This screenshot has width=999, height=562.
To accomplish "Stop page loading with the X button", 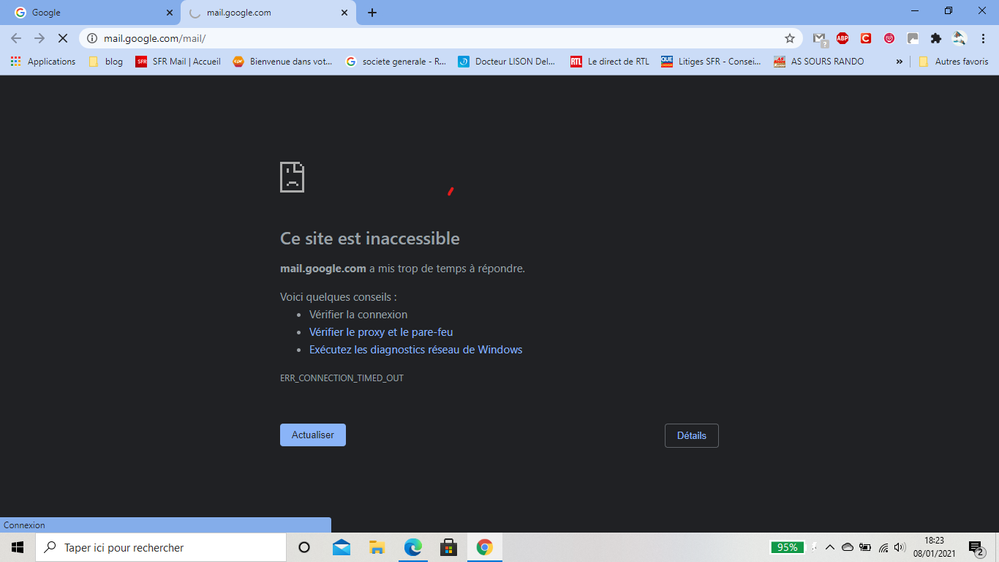I will point(62,38).
